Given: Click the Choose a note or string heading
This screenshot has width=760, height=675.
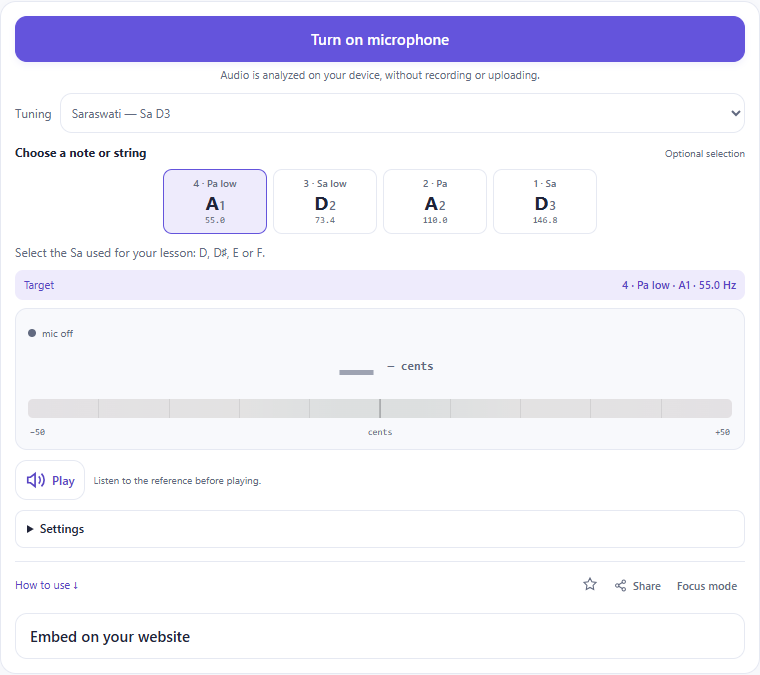Looking at the screenshot, I should coord(80,153).
